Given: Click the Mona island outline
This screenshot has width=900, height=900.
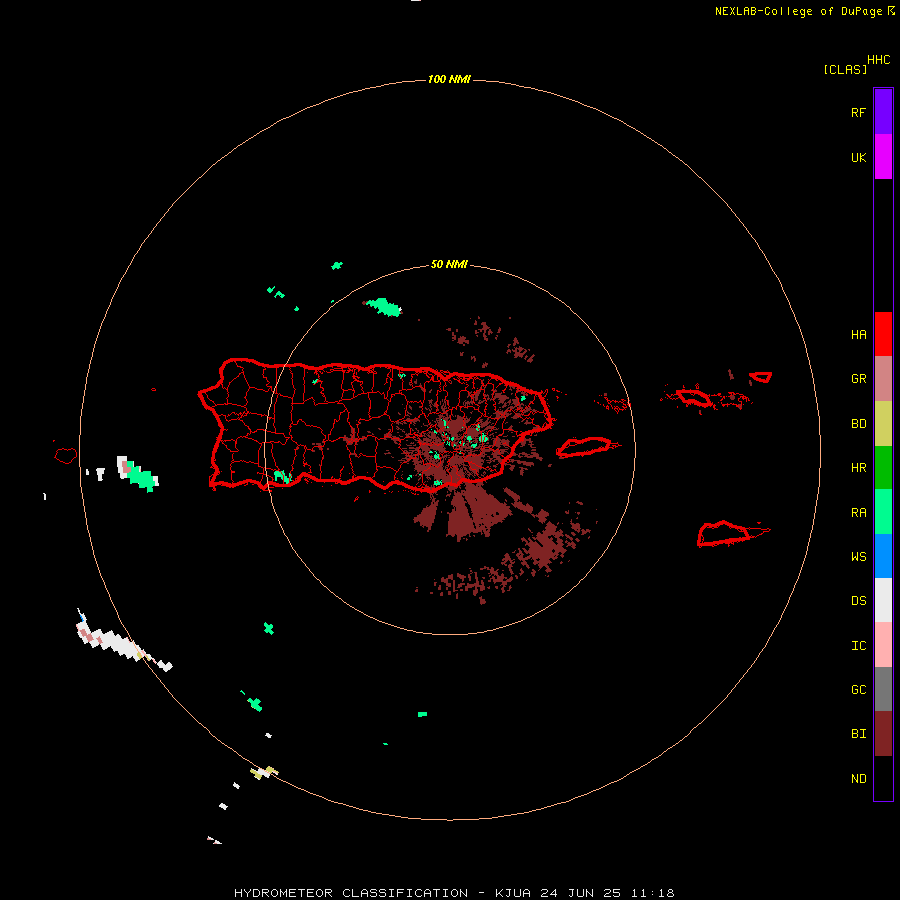Looking at the screenshot, I should 66,455.
